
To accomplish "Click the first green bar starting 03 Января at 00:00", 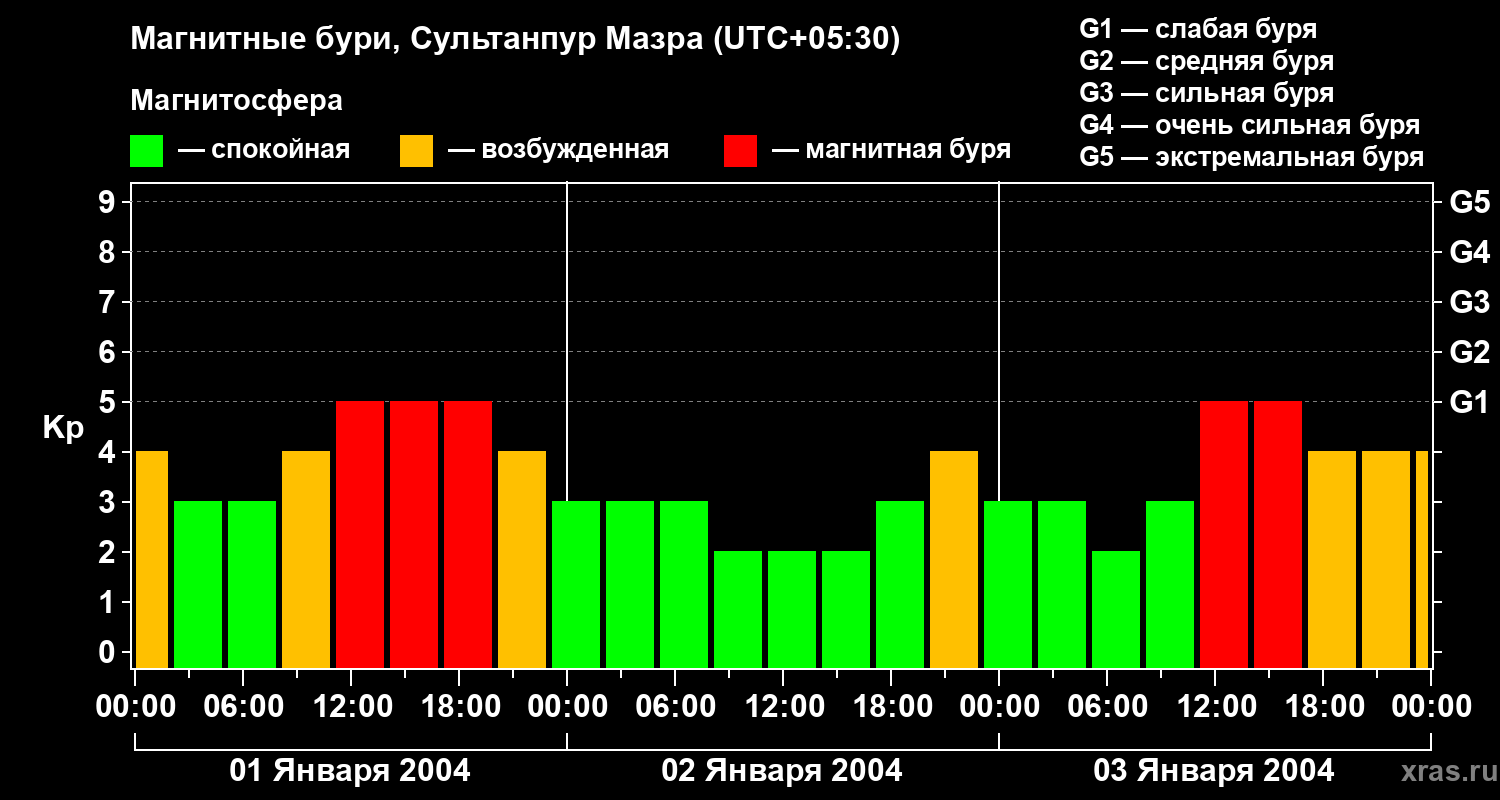I will coord(1008,585).
